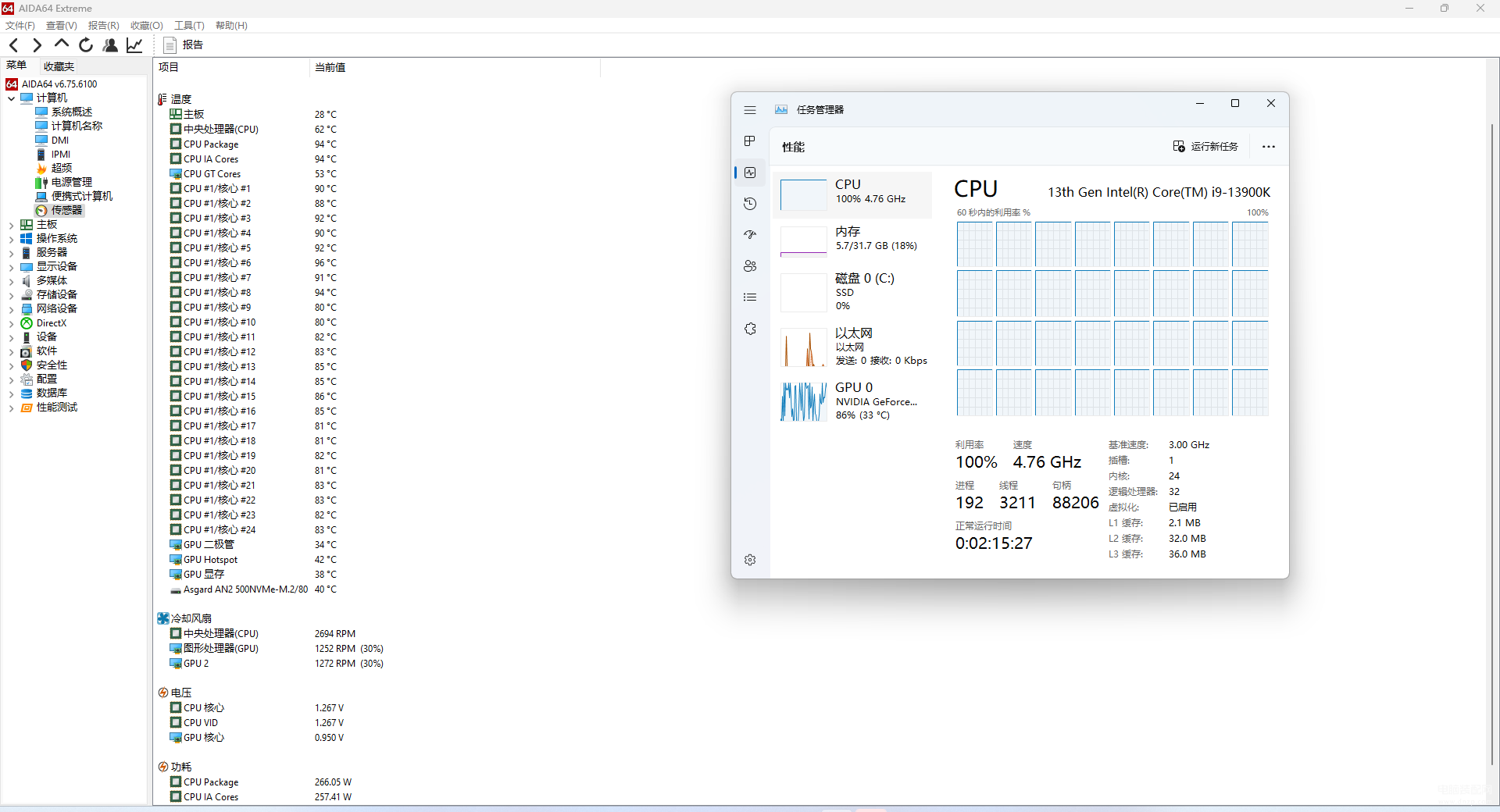Viewport: 1500px width, 812px height.
Task: Open the 工具(T) menu
Action: point(189,26)
